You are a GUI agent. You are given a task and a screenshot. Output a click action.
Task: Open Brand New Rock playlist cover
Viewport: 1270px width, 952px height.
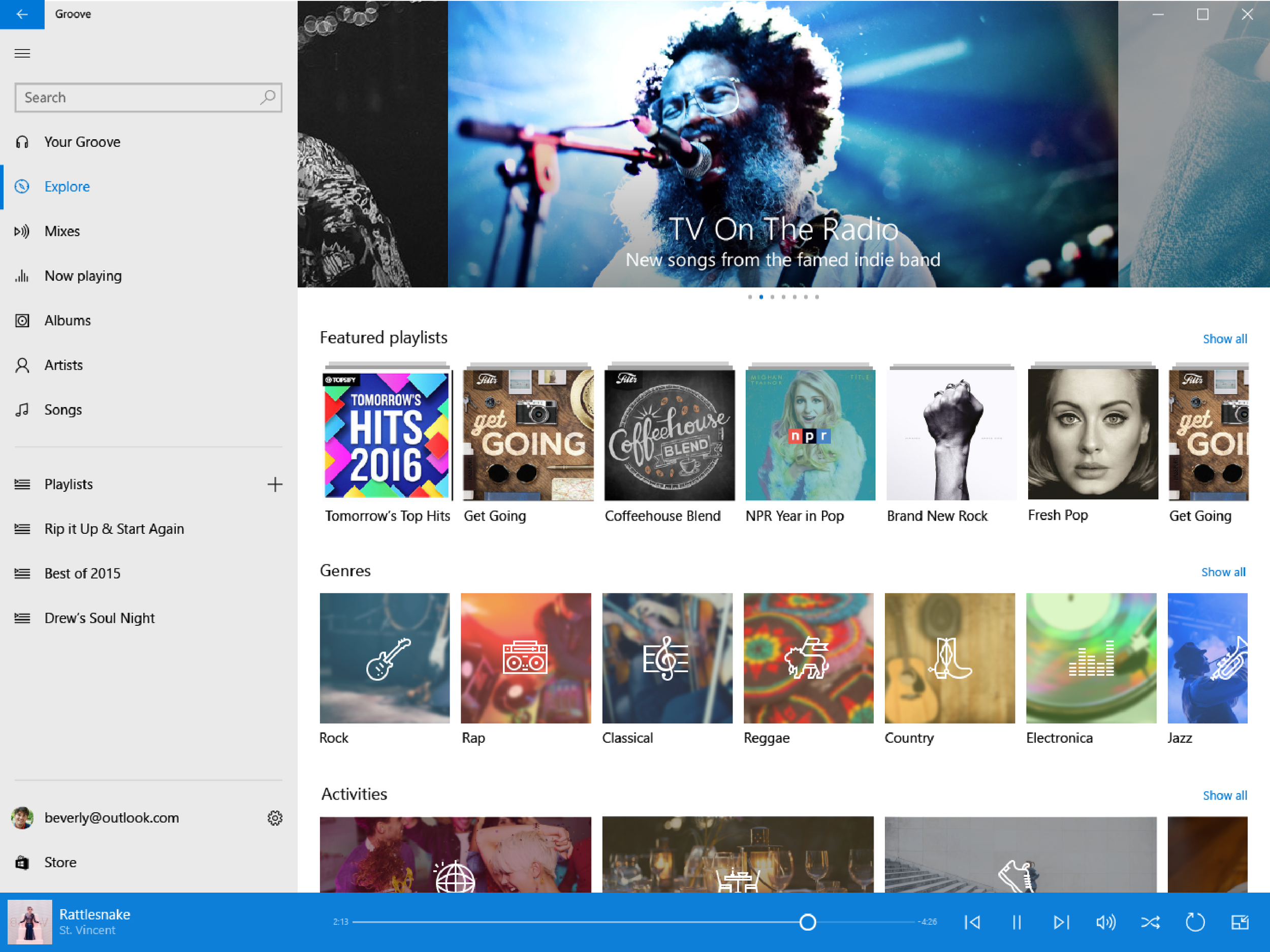951,435
